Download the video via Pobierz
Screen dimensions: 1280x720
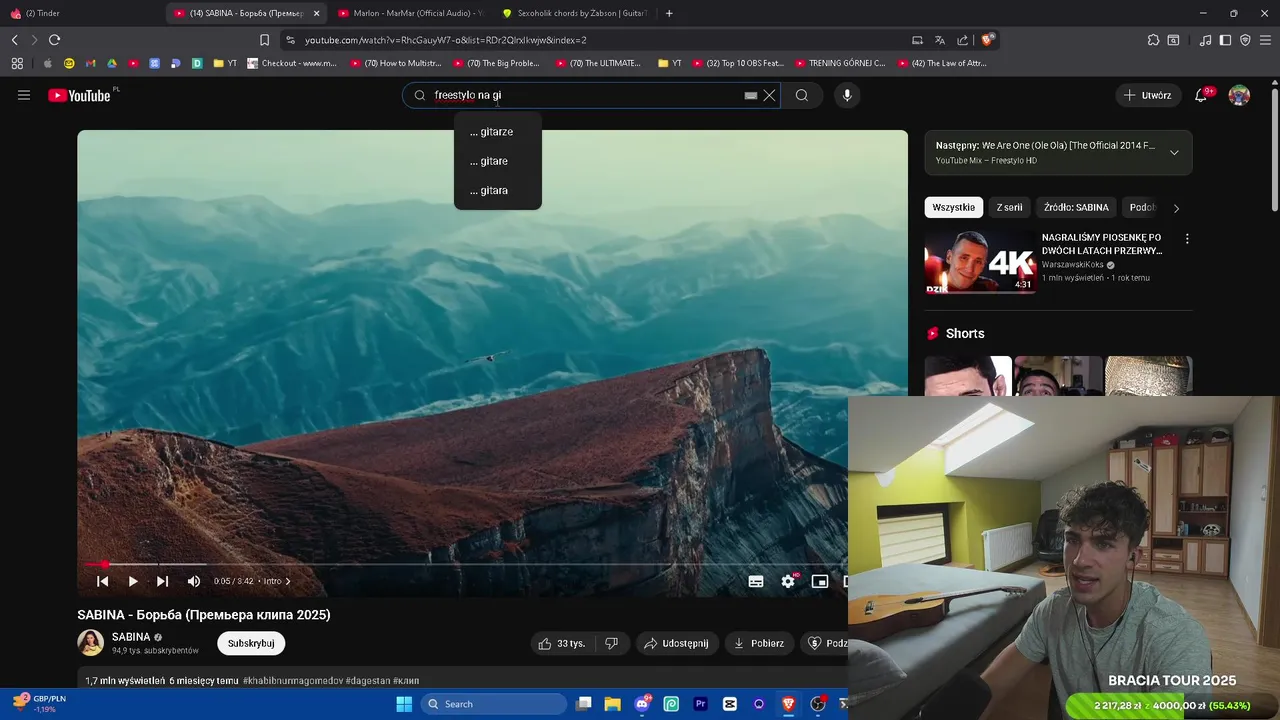pos(759,643)
